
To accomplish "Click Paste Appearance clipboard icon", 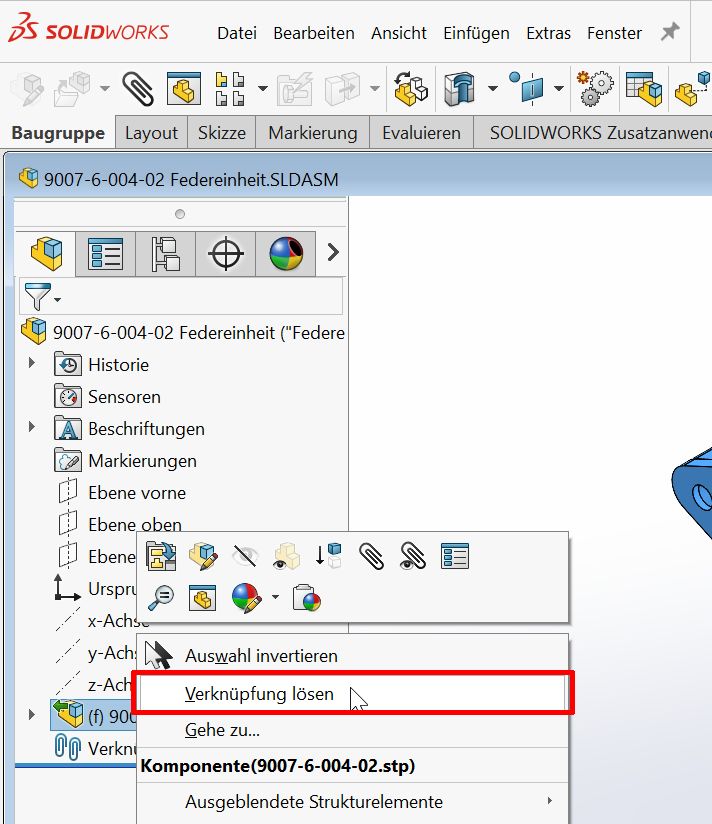I will 306,598.
